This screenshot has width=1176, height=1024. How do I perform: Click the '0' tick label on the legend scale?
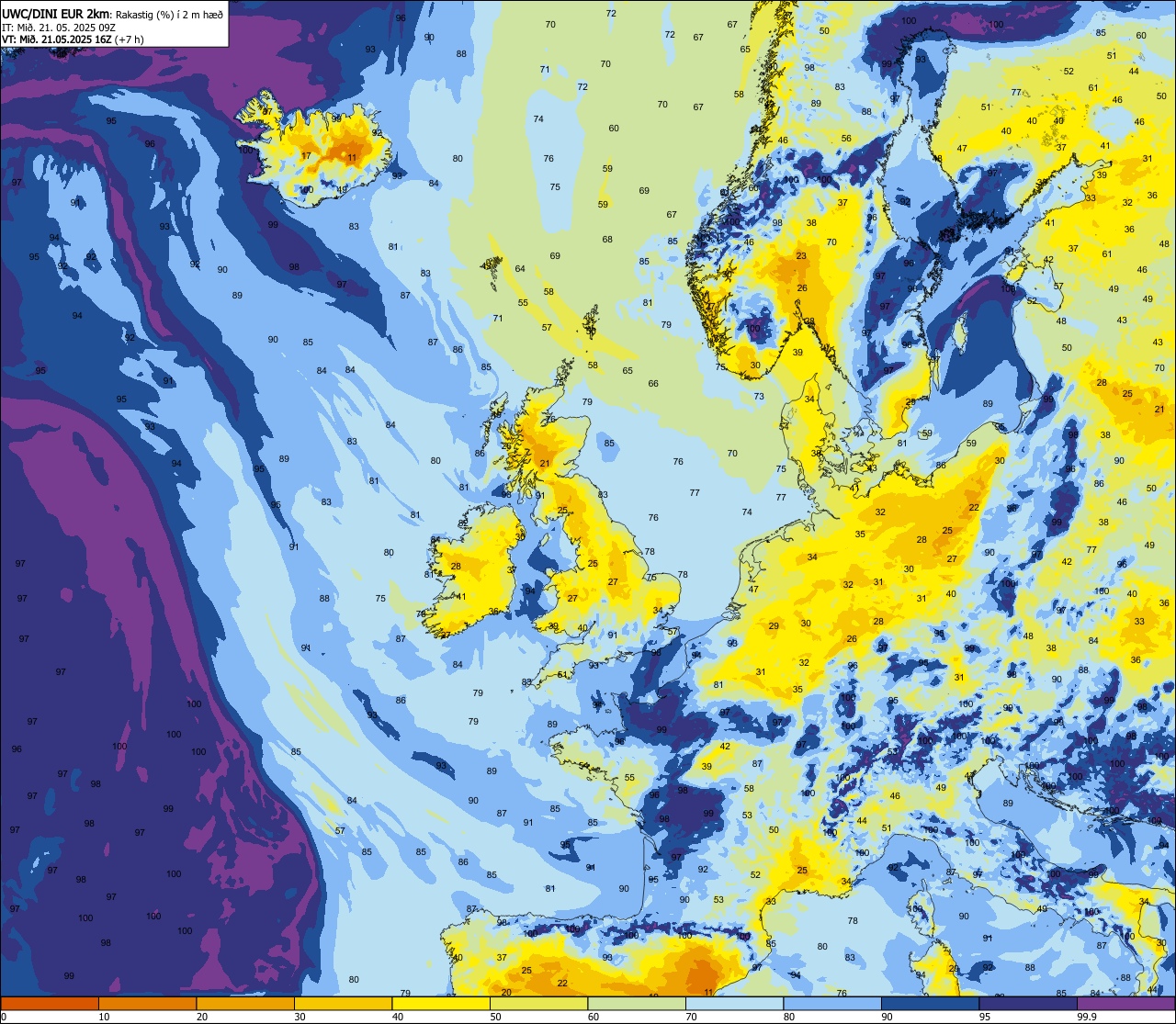click(4, 1017)
